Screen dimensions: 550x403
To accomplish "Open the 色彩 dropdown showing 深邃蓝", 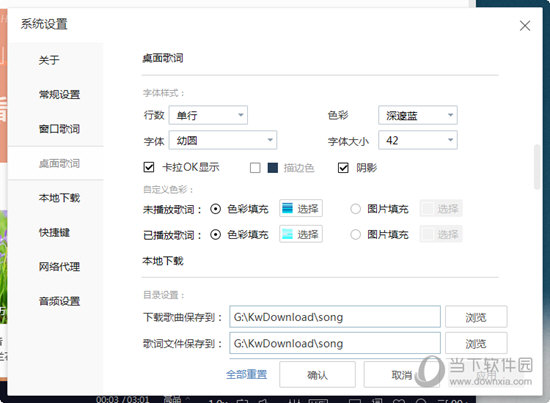I will point(418,115).
